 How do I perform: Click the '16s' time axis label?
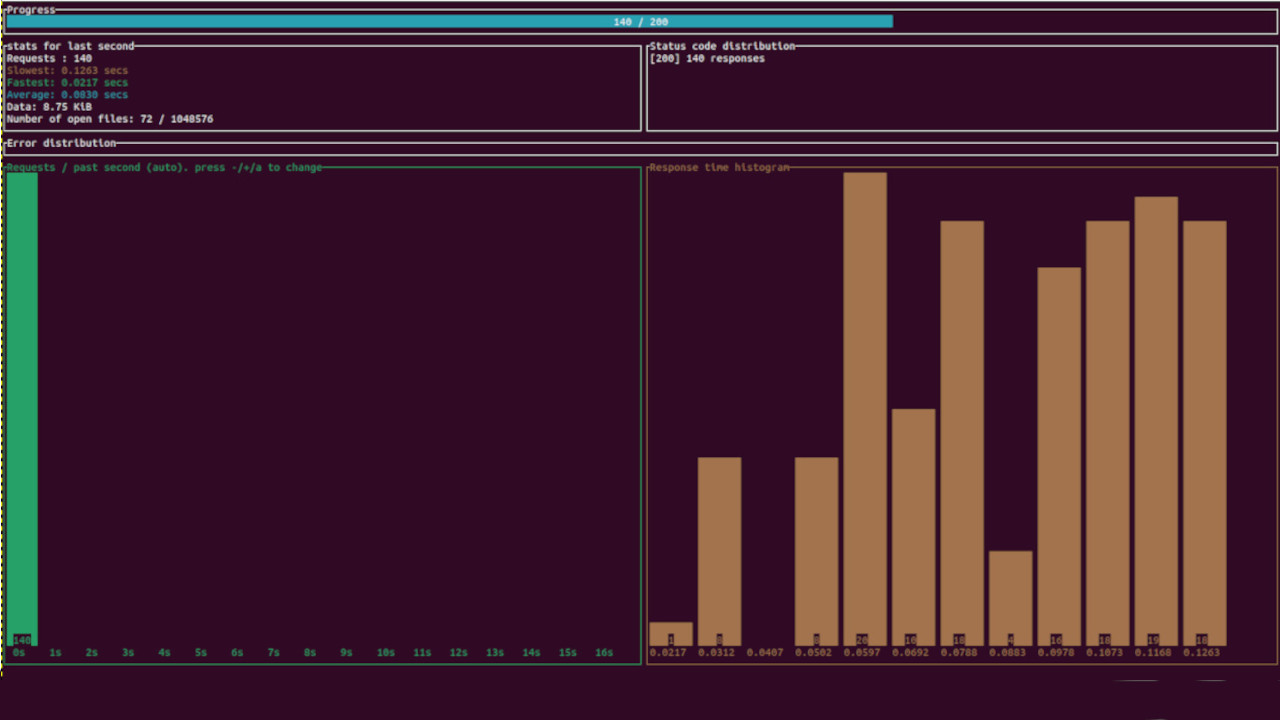pos(604,652)
